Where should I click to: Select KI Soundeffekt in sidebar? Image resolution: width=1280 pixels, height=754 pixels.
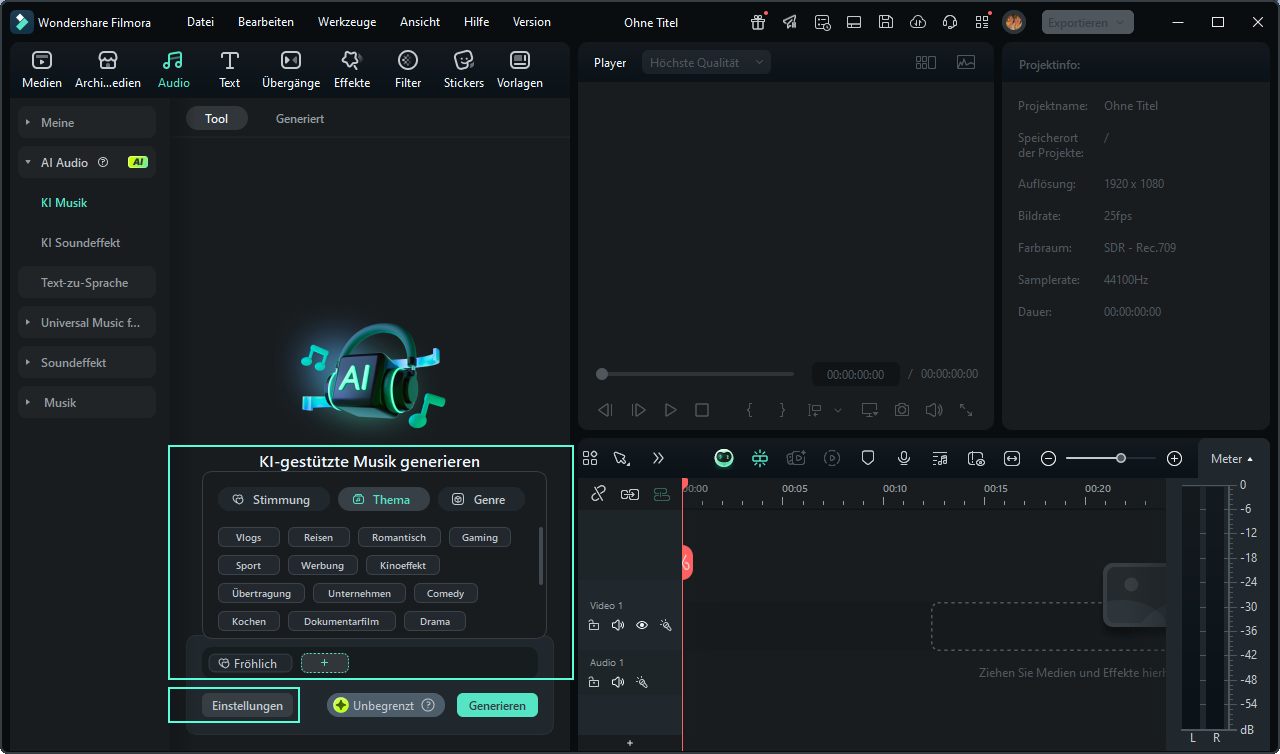tap(81, 242)
